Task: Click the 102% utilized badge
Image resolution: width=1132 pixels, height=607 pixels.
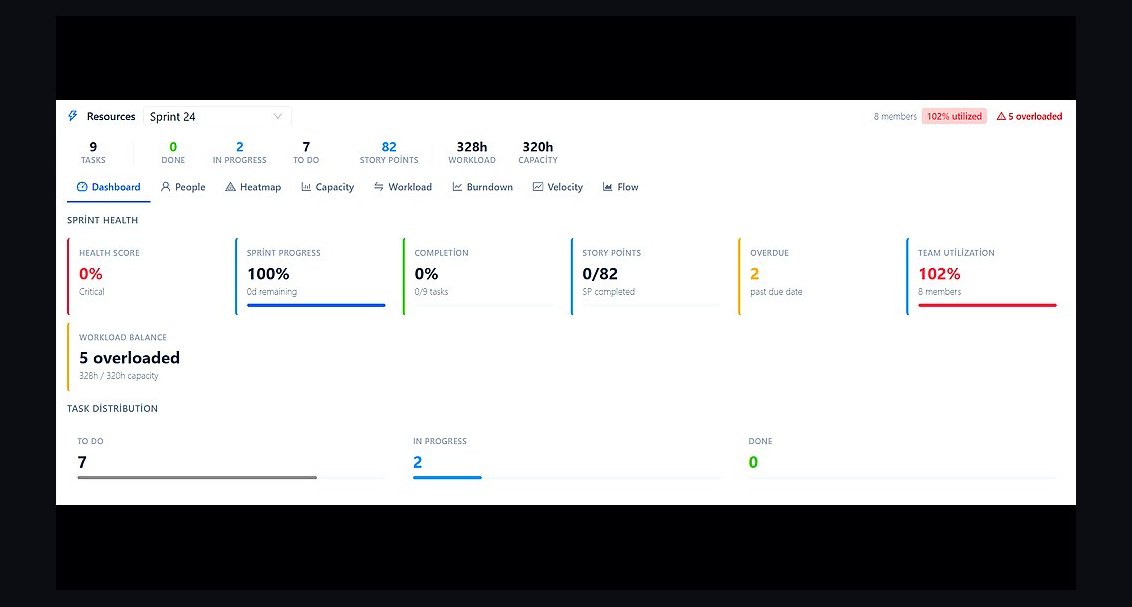Action: click(954, 116)
